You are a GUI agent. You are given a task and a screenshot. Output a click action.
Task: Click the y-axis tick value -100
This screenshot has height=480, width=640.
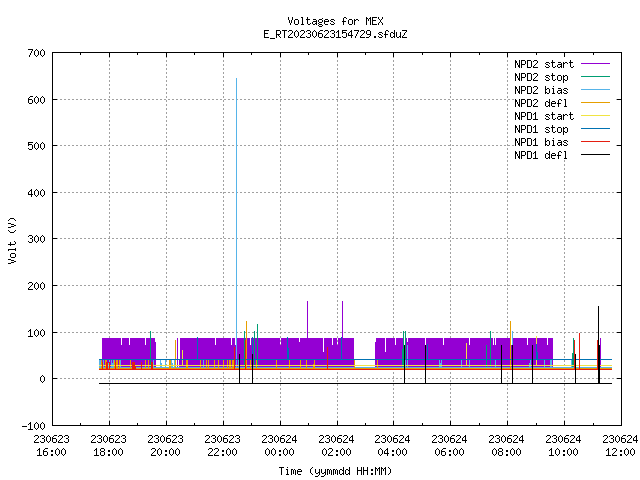click(33, 426)
